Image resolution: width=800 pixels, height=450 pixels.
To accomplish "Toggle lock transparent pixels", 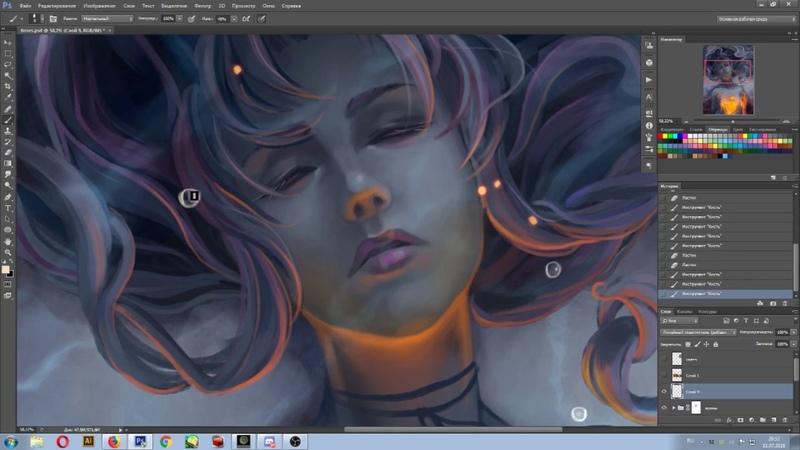I will click(688, 344).
